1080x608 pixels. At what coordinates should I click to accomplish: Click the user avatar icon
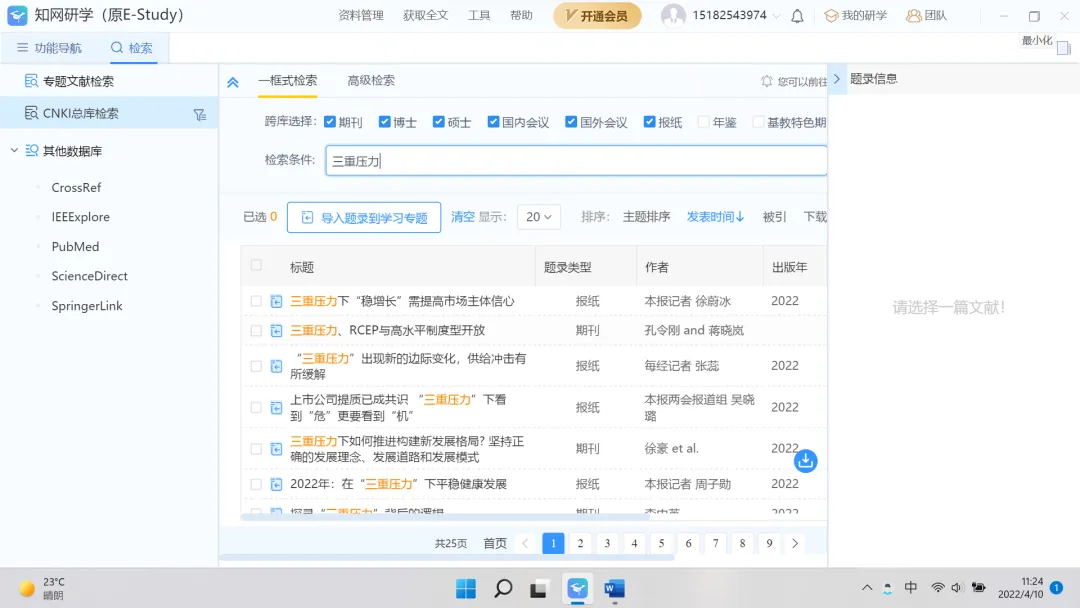pos(673,15)
